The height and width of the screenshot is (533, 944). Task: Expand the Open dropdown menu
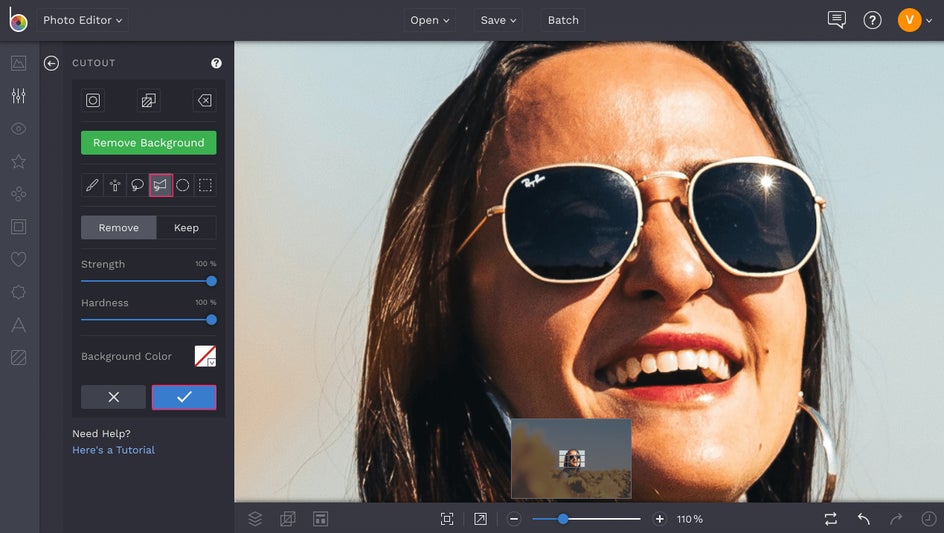[430, 20]
